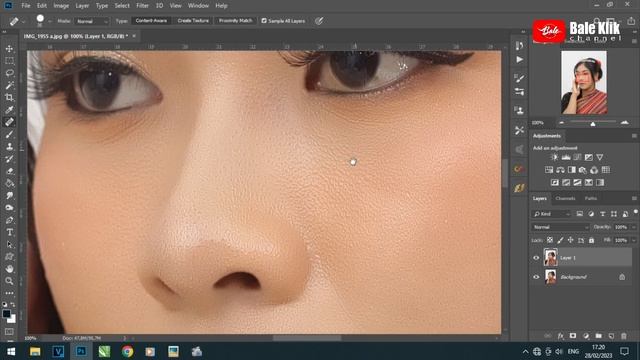
Task: Click the horizontal scrollbar under canvas
Action: (x=307, y=338)
